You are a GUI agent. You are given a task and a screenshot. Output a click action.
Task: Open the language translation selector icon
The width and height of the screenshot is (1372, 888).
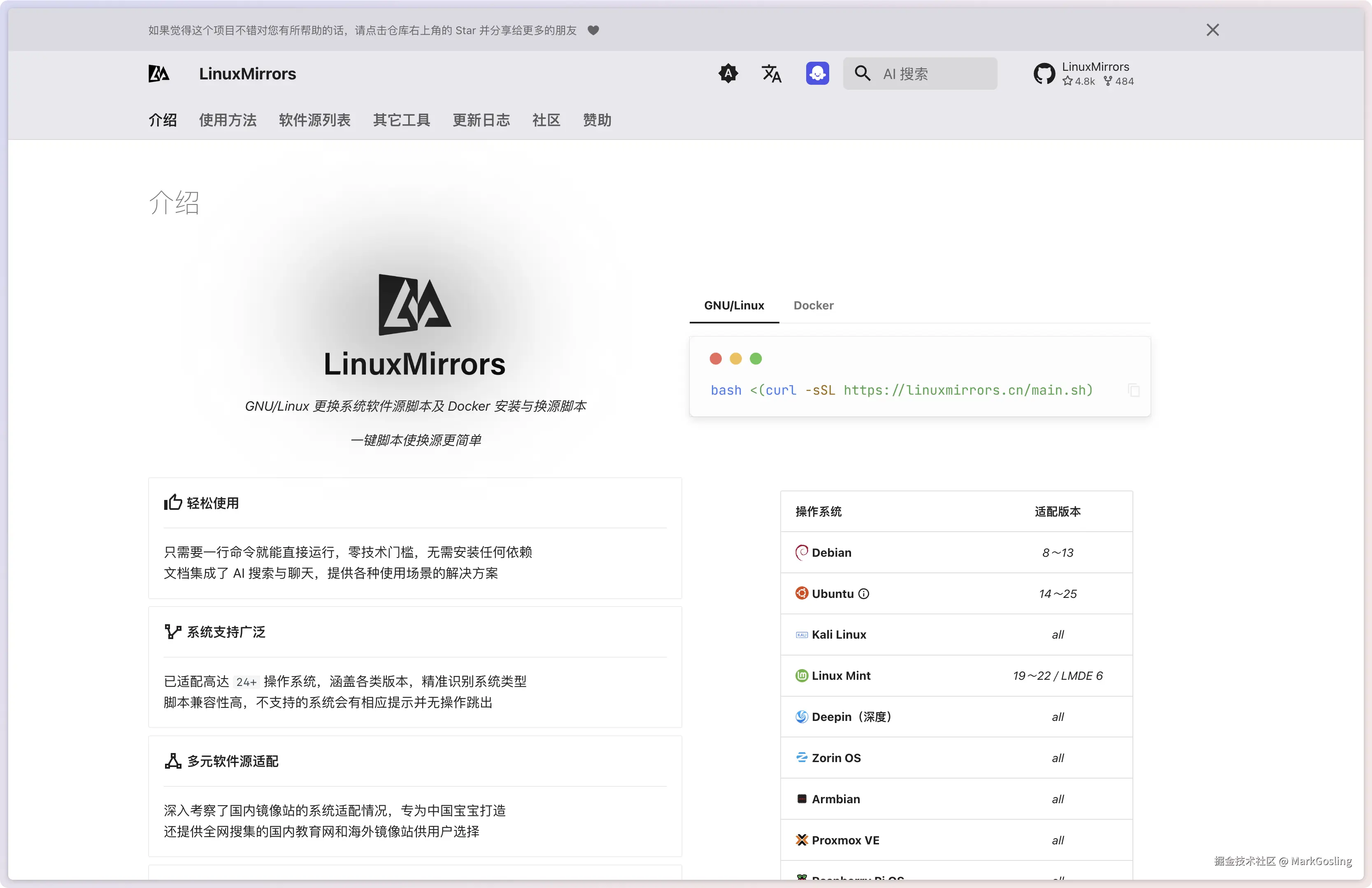pos(771,73)
